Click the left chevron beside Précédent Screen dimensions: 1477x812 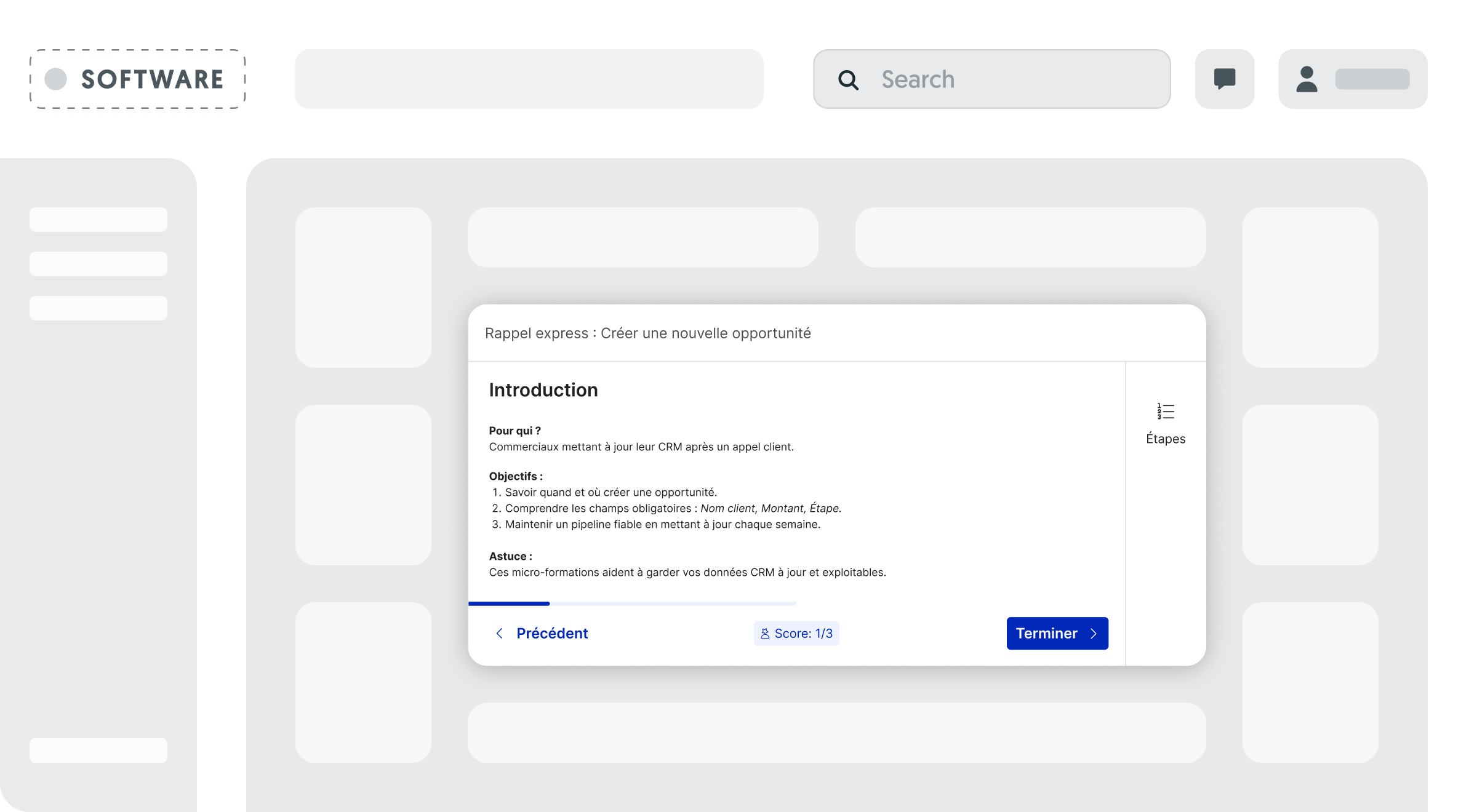point(500,634)
